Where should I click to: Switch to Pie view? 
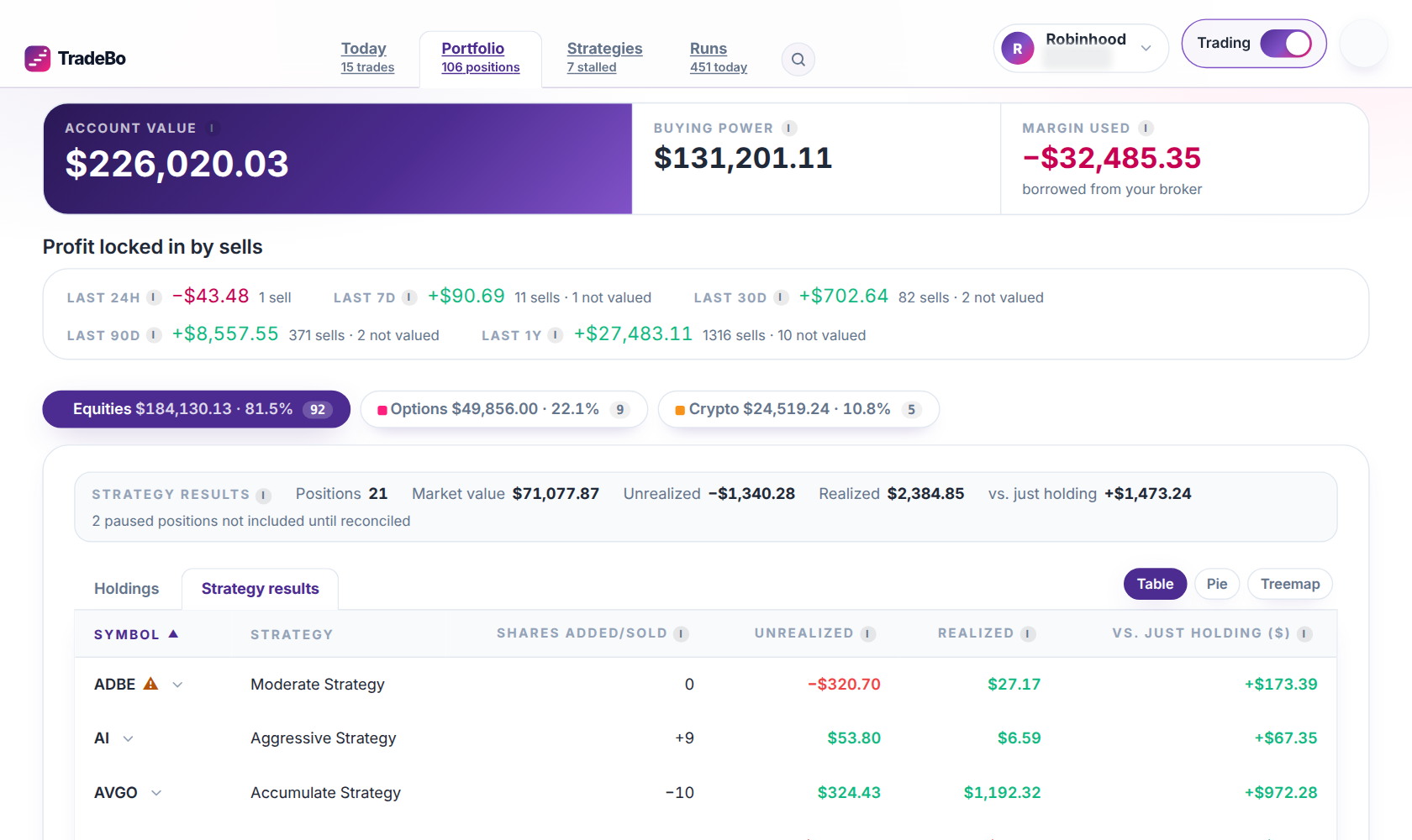(x=1217, y=584)
